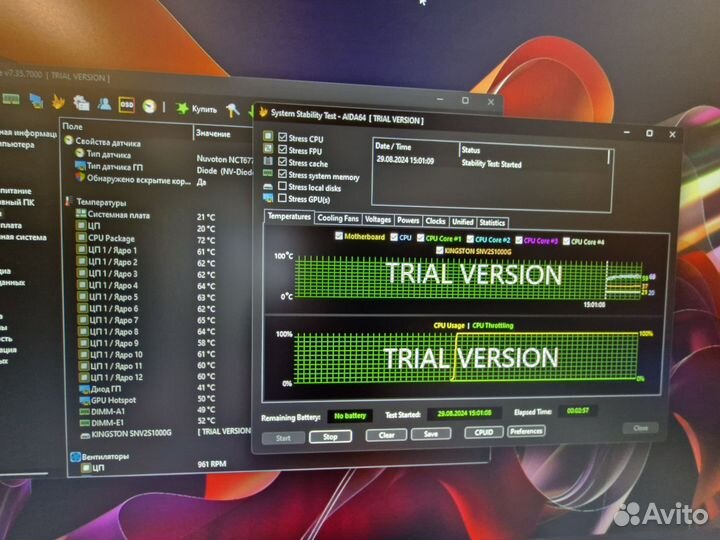Enable the Stress GPU(s) checkbox
This screenshot has width=720, height=540.
tap(283, 198)
